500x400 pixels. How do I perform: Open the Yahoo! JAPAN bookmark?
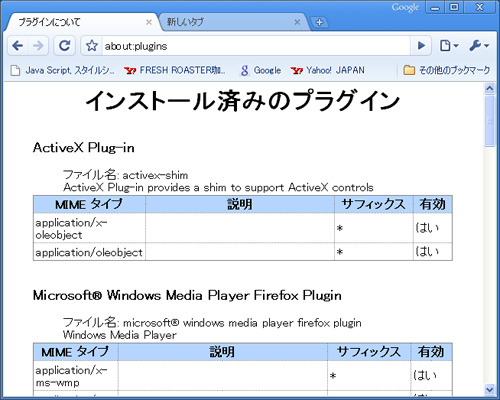(328, 70)
